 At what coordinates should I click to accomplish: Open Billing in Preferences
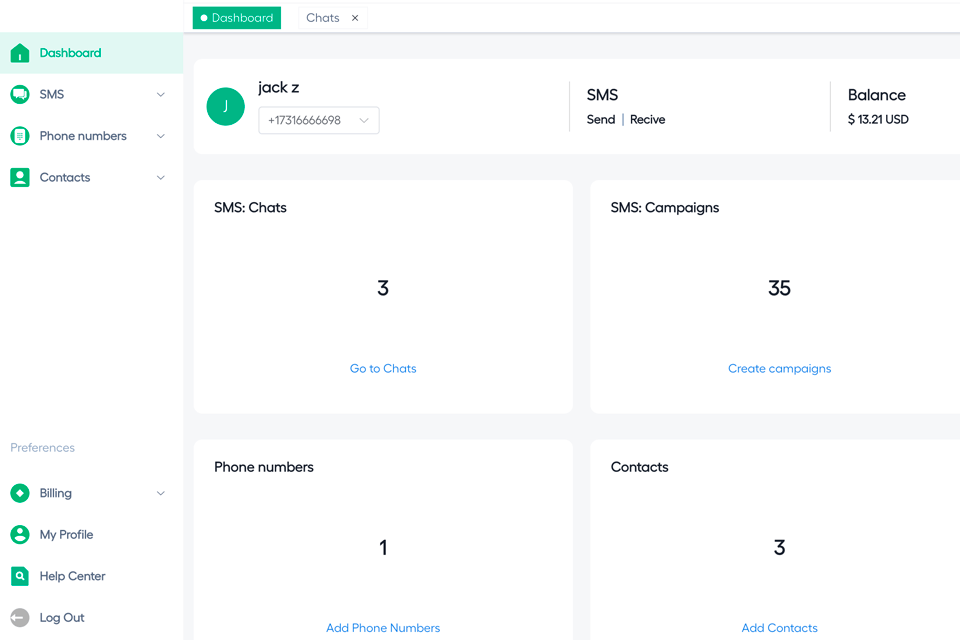[x=91, y=493]
